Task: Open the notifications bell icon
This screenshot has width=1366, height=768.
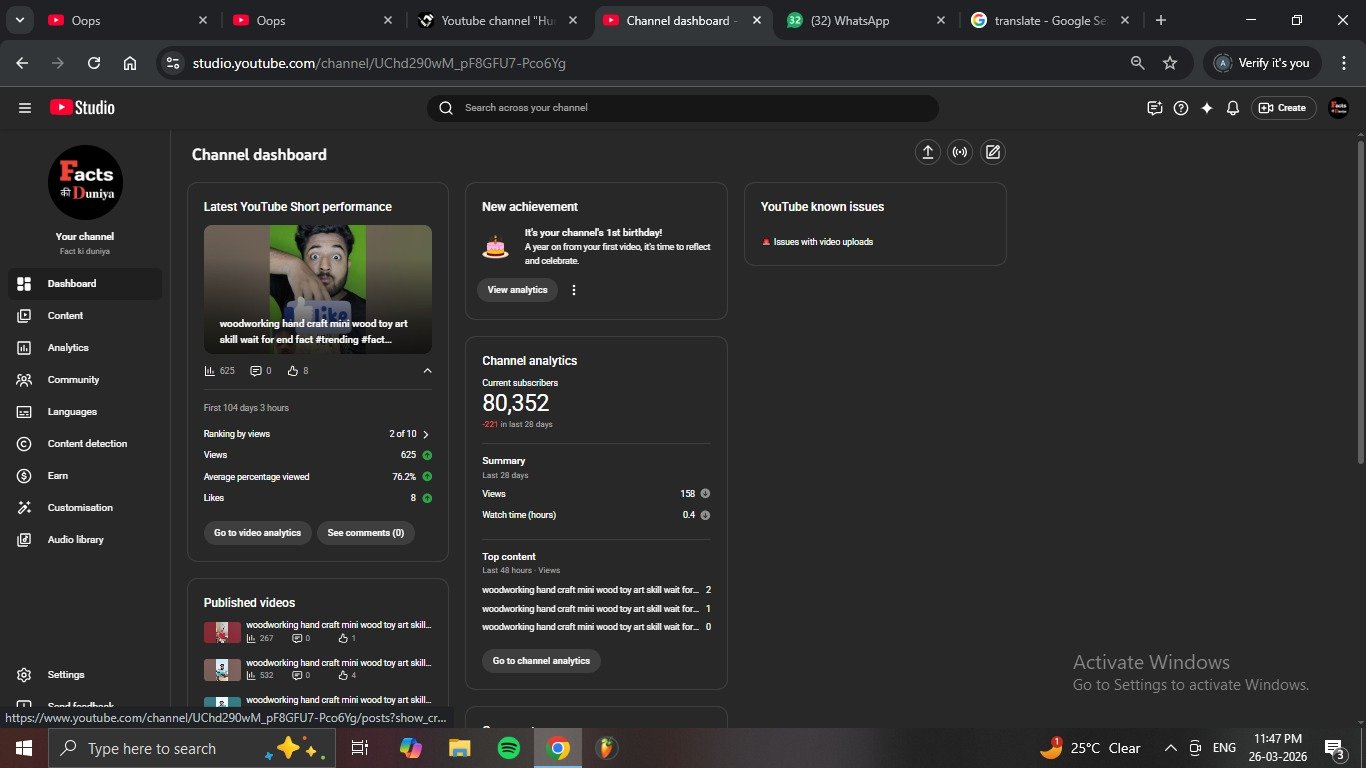Action: pos(1233,108)
